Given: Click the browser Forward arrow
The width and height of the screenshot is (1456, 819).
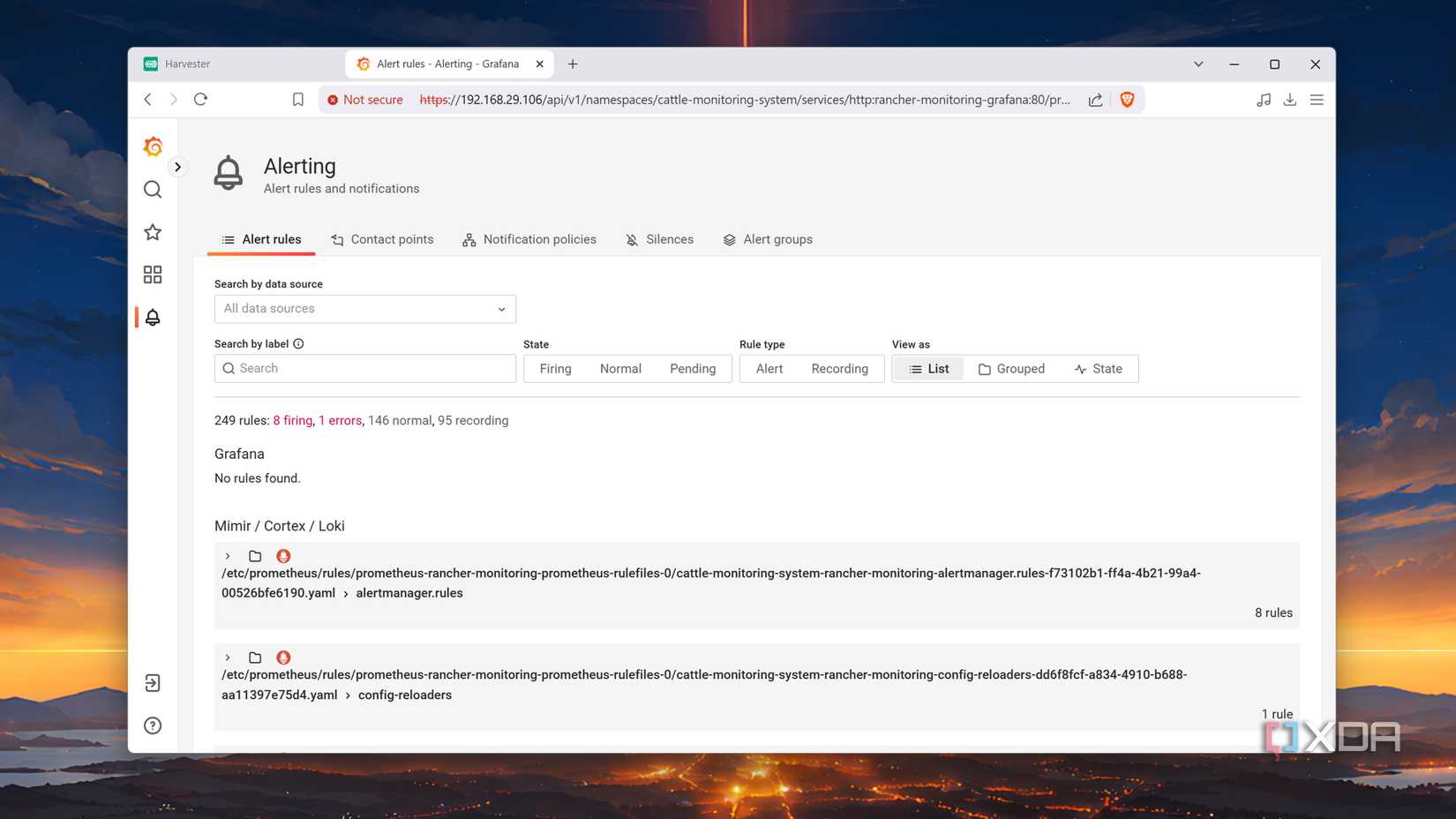Looking at the screenshot, I should coord(174,100).
